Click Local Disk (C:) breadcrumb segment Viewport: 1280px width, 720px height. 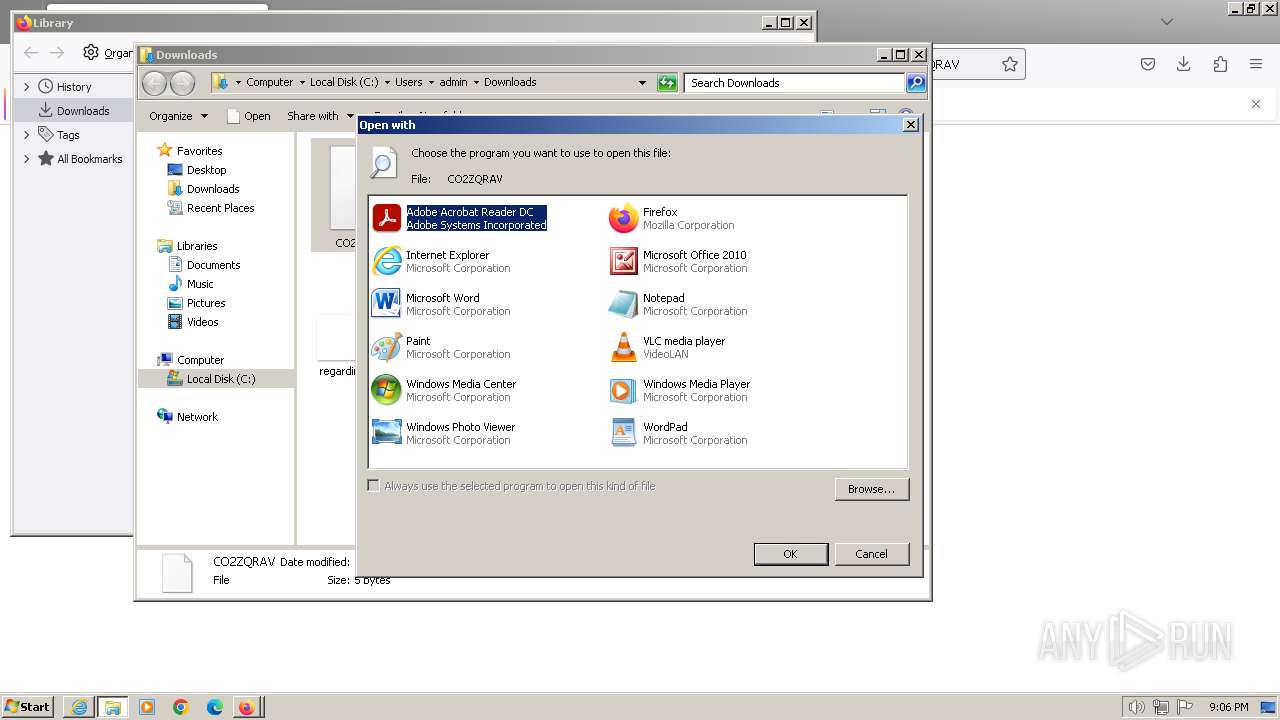point(343,82)
